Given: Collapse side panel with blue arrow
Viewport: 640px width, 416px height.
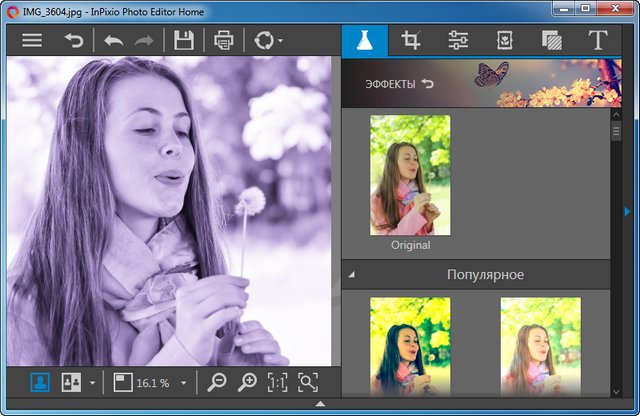Looking at the screenshot, I should (627, 211).
